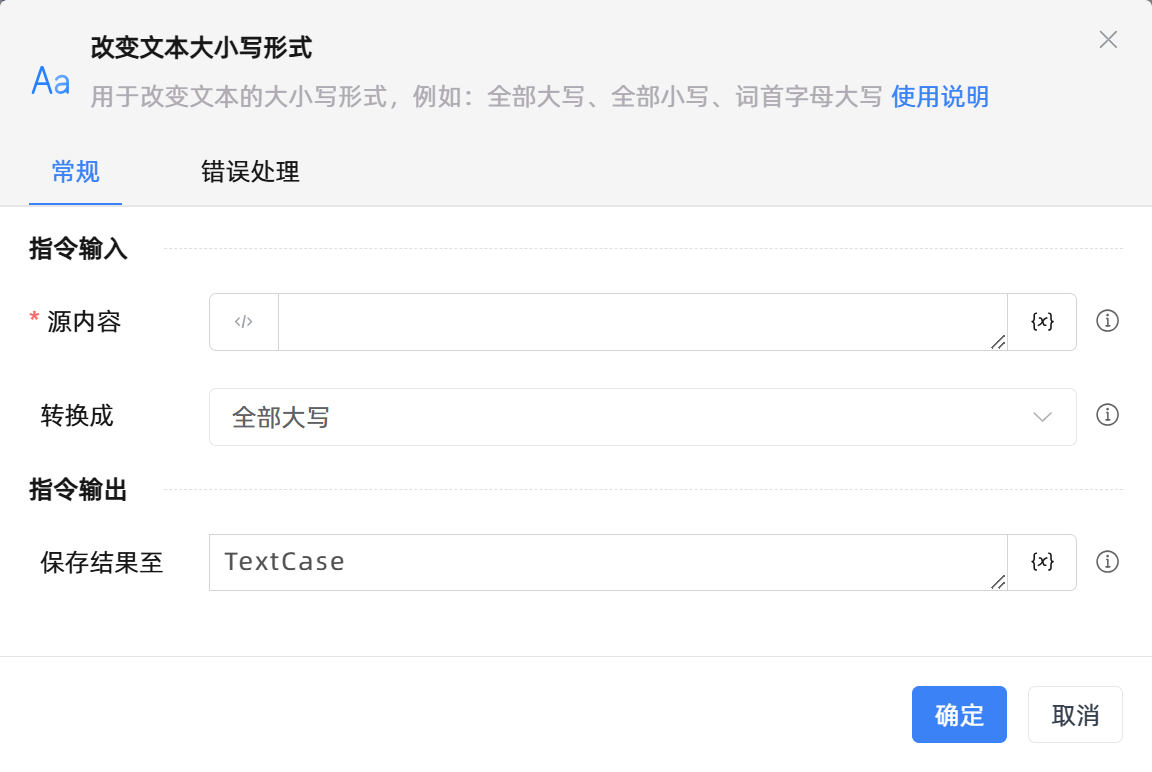Switch to the 错误处理 tab
Image resolution: width=1152 pixels, height=772 pixels.
pyautogui.click(x=250, y=172)
